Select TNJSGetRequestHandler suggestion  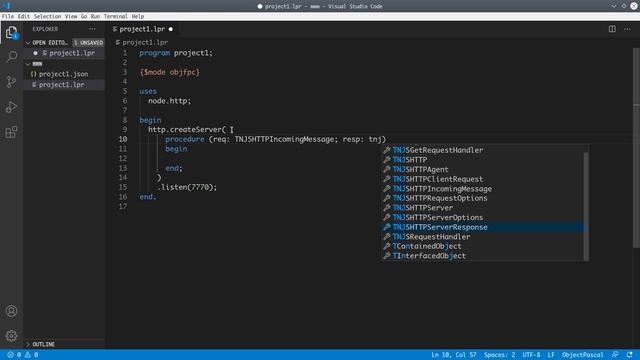(x=483, y=150)
